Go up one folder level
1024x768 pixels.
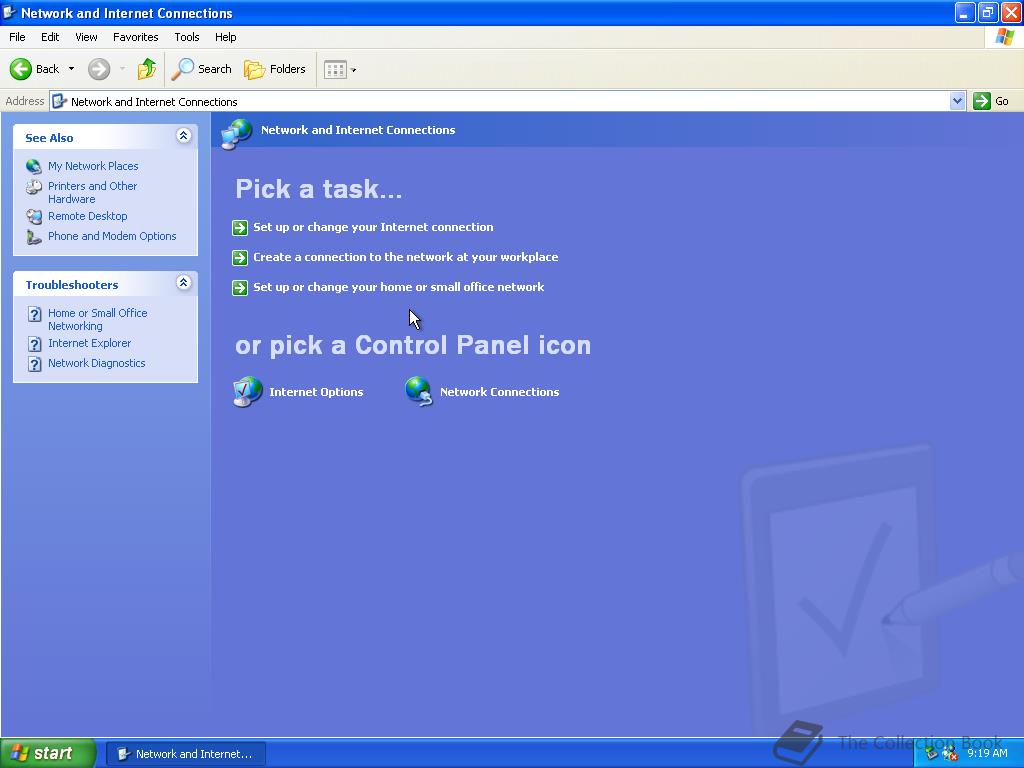point(147,69)
